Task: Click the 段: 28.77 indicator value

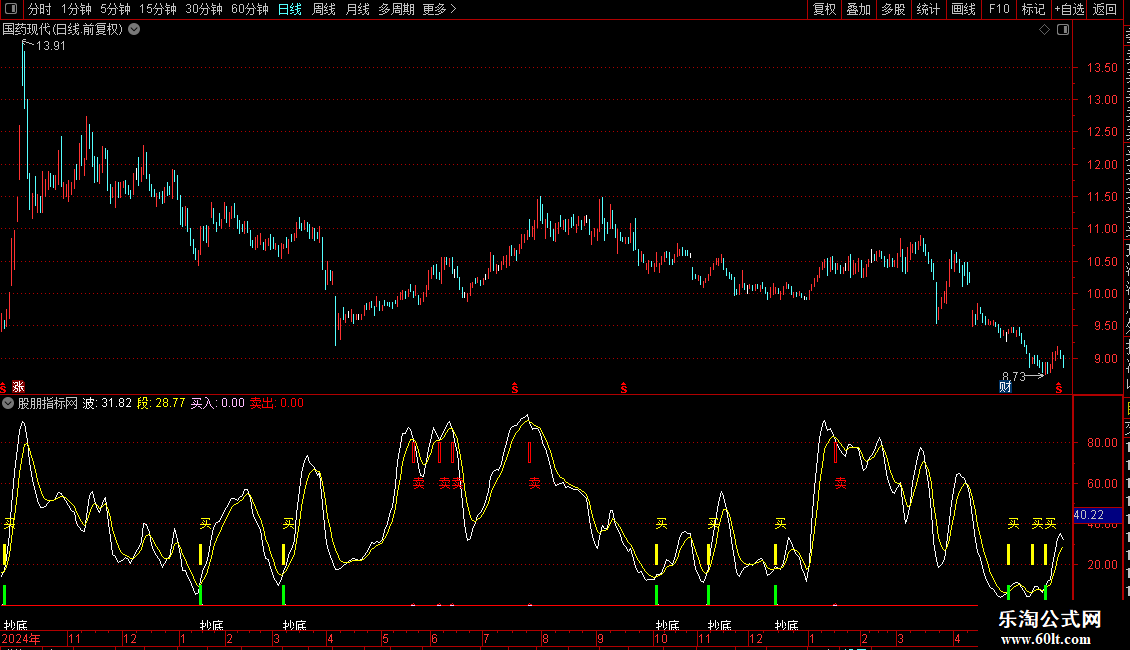Action: click(x=161, y=403)
